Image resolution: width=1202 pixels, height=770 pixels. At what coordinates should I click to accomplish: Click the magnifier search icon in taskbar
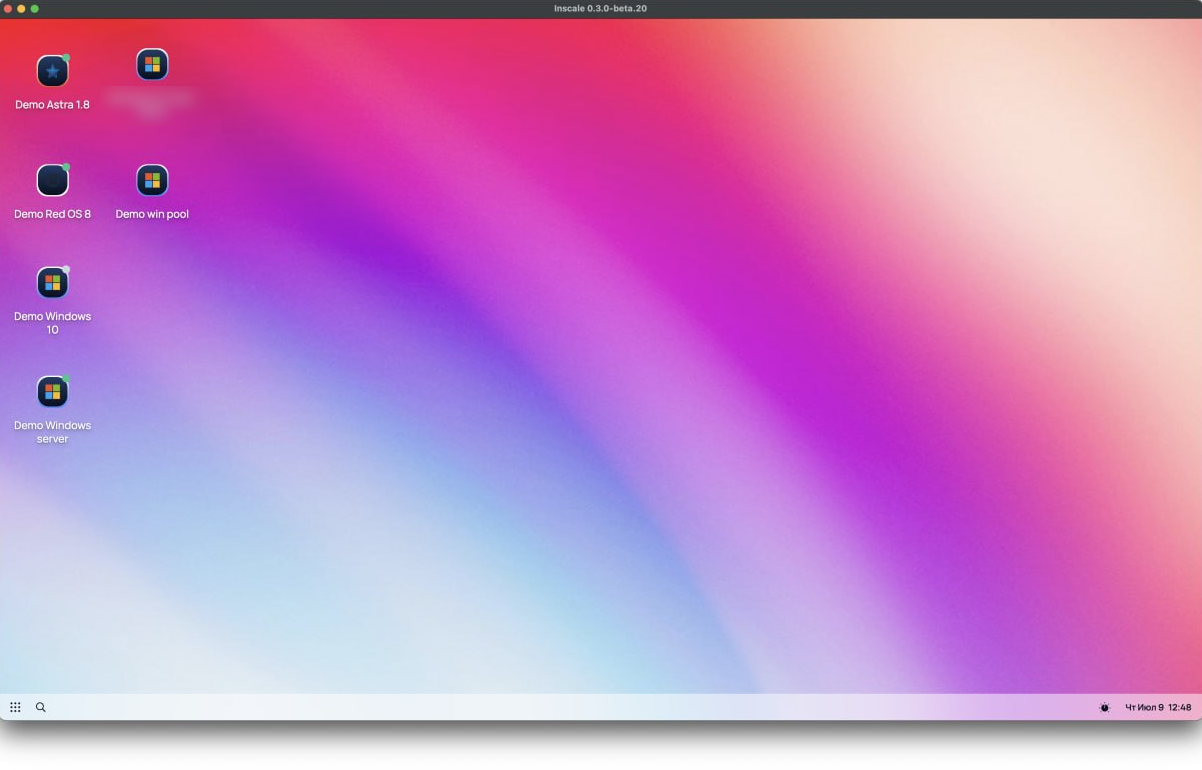click(x=41, y=707)
